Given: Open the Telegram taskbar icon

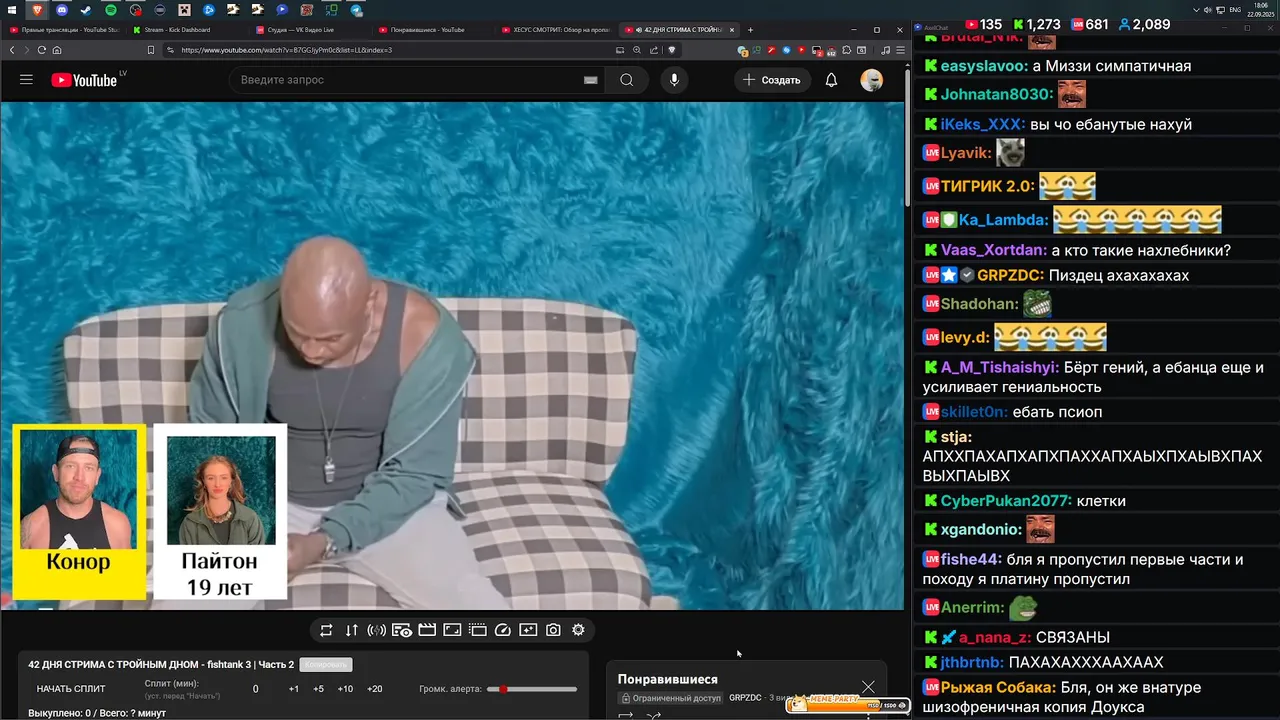Looking at the screenshot, I should pos(356,9).
